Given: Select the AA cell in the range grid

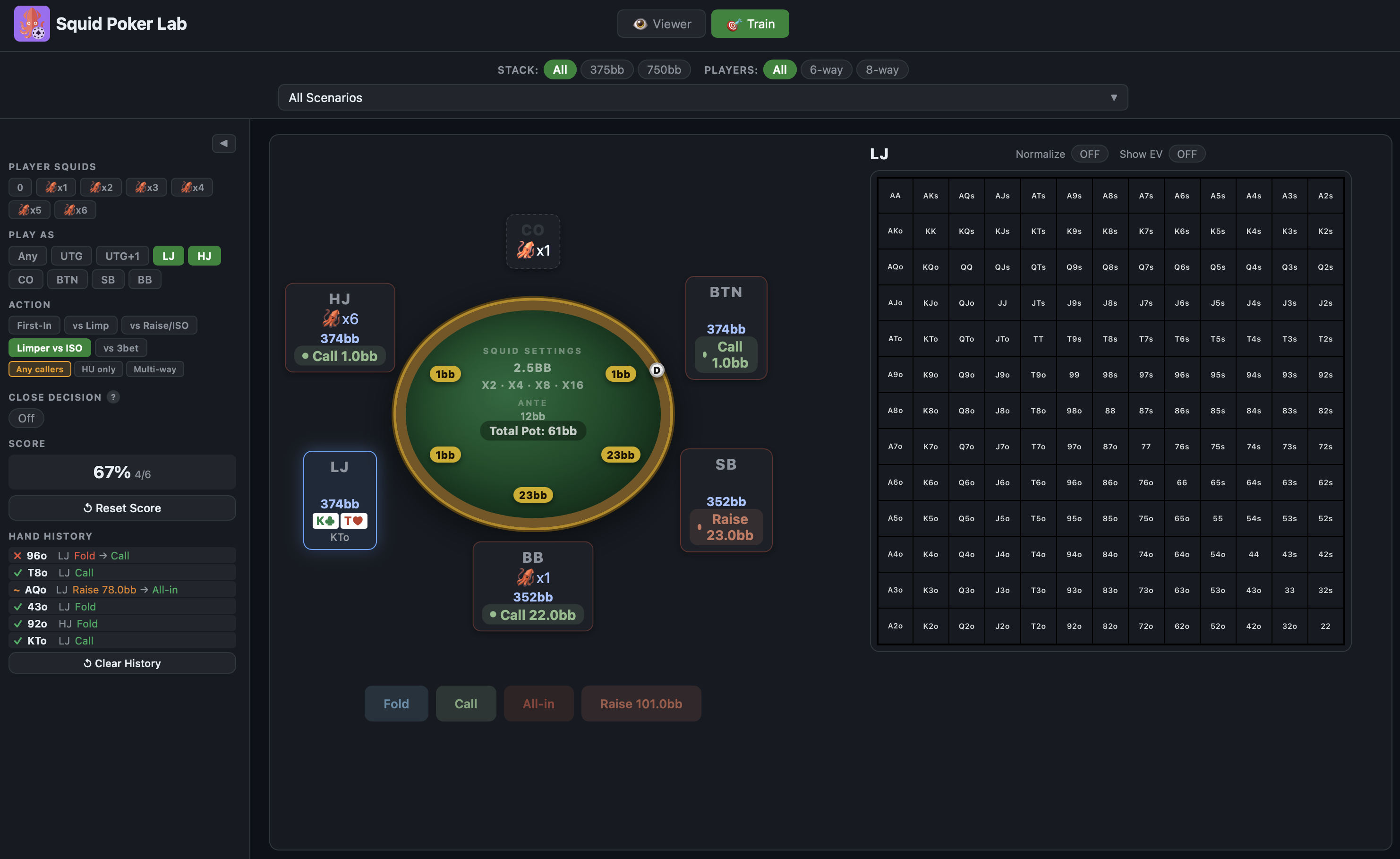Looking at the screenshot, I should point(895,195).
